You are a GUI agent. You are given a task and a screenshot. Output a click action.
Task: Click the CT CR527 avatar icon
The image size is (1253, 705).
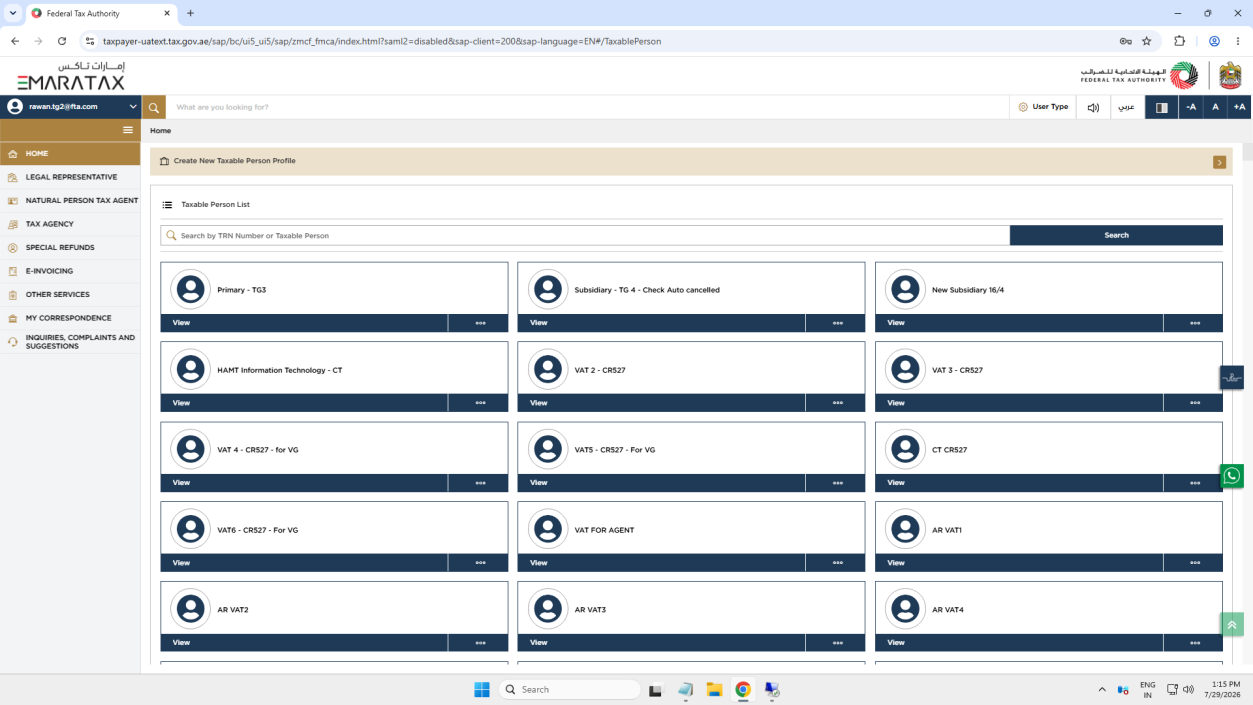point(905,449)
